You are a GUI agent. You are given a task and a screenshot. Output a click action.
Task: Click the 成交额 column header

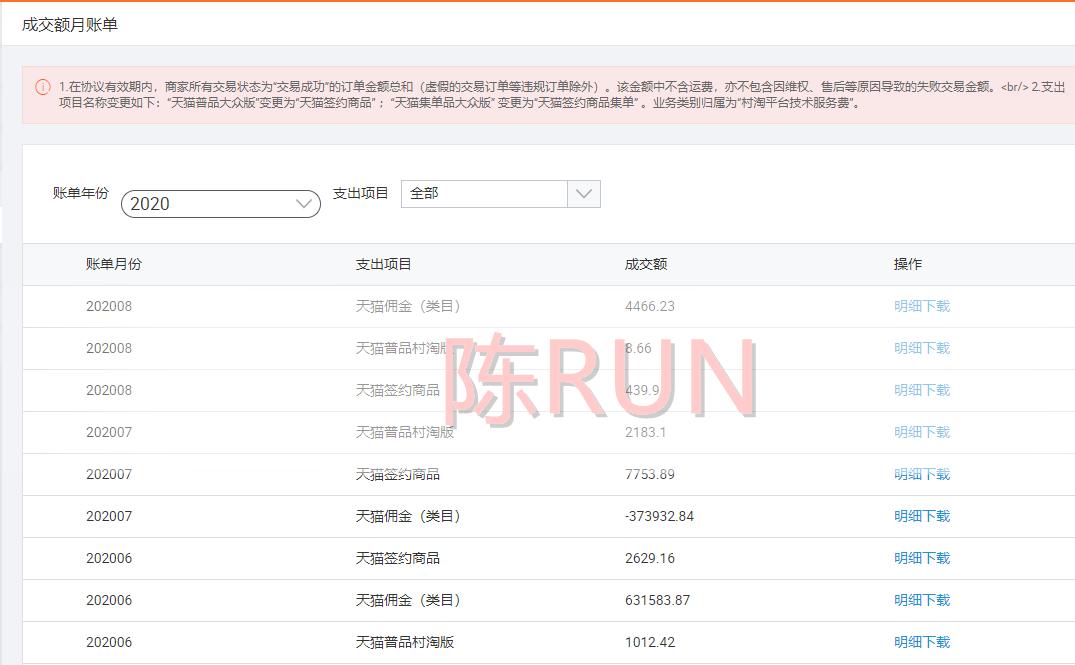point(646,264)
